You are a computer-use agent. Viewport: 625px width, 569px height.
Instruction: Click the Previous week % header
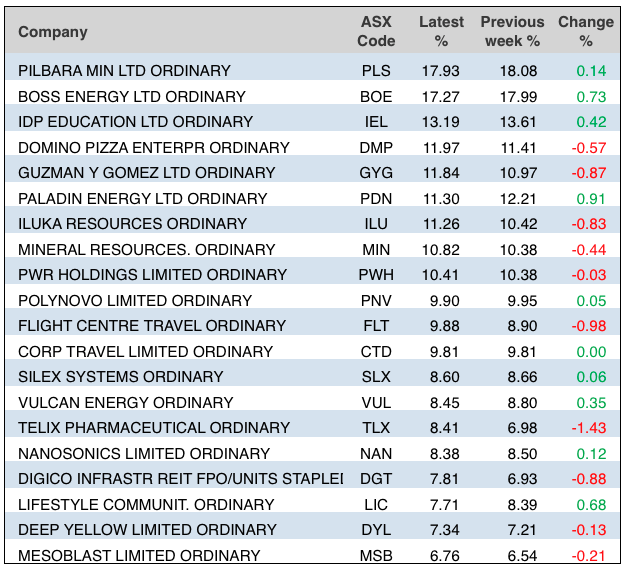[510, 32]
